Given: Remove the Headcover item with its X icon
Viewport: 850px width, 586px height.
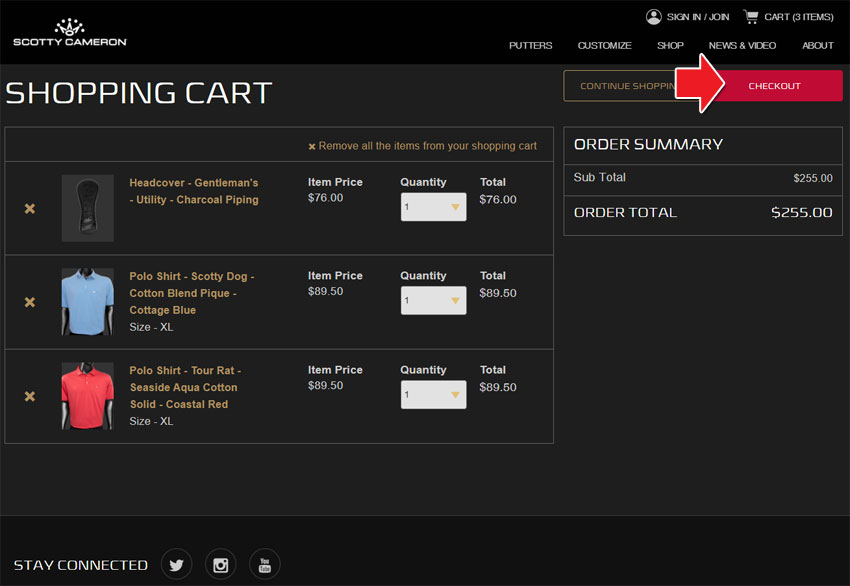Looking at the screenshot, I should (30, 208).
